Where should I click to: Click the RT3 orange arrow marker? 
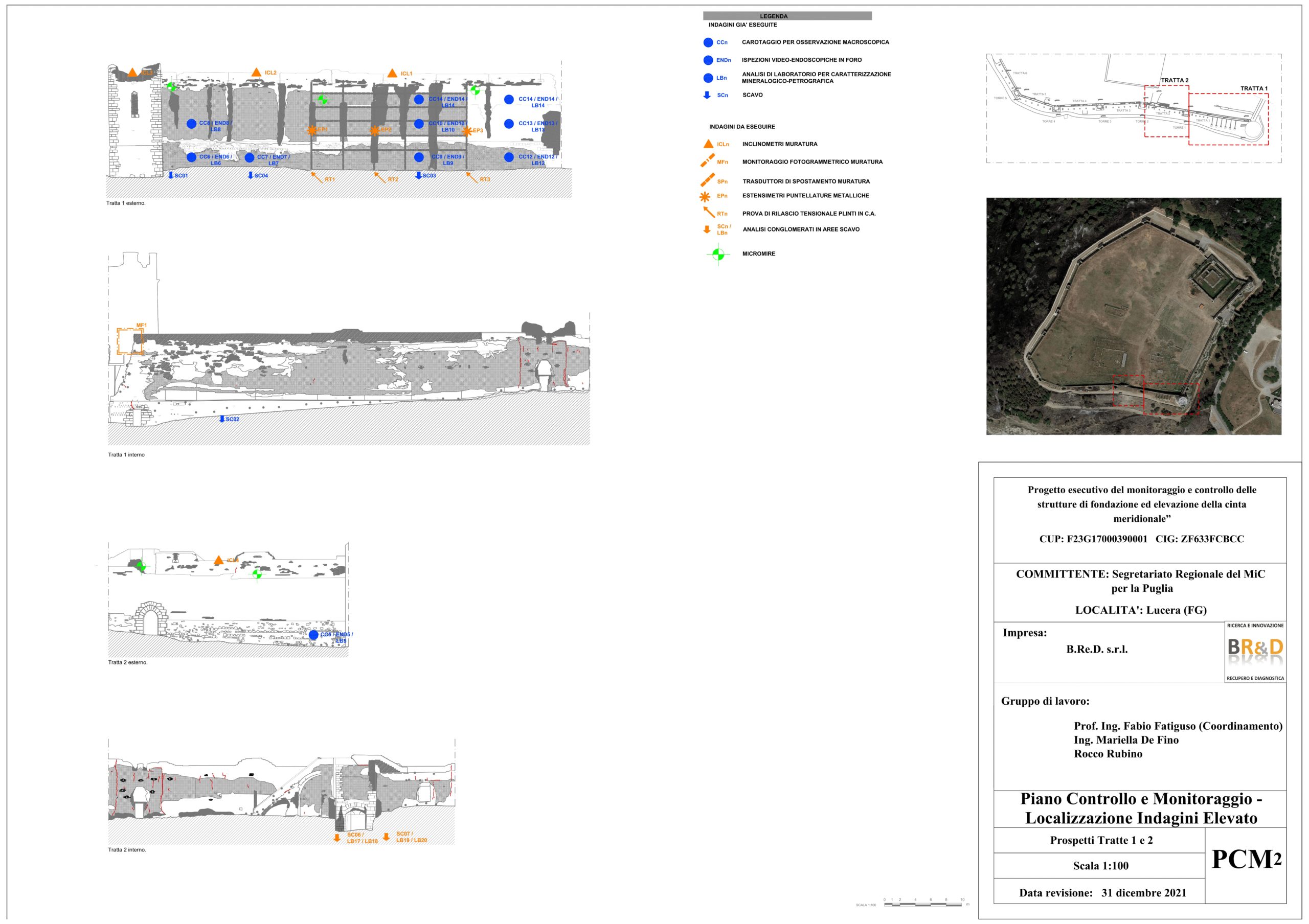point(471,177)
